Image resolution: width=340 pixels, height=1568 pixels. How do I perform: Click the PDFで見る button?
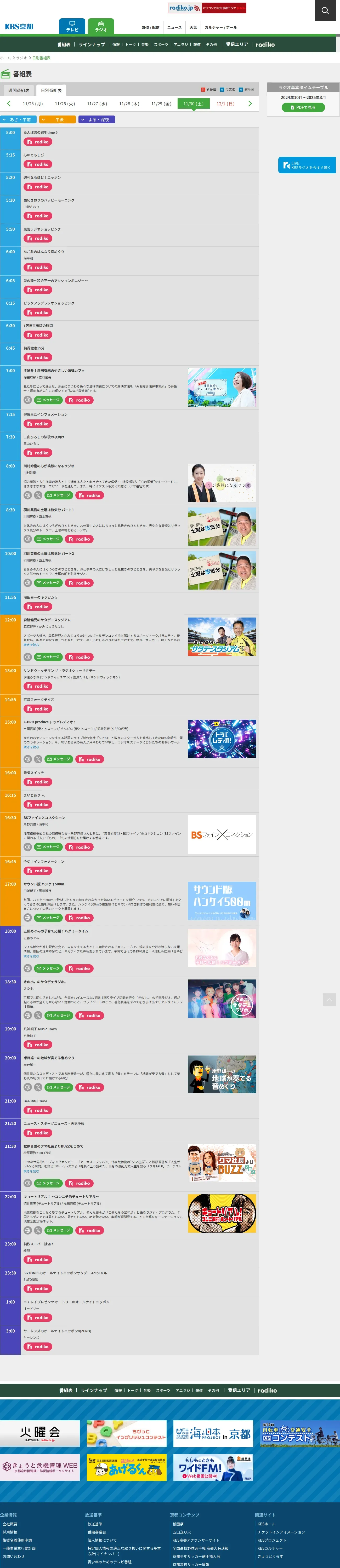click(303, 107)
